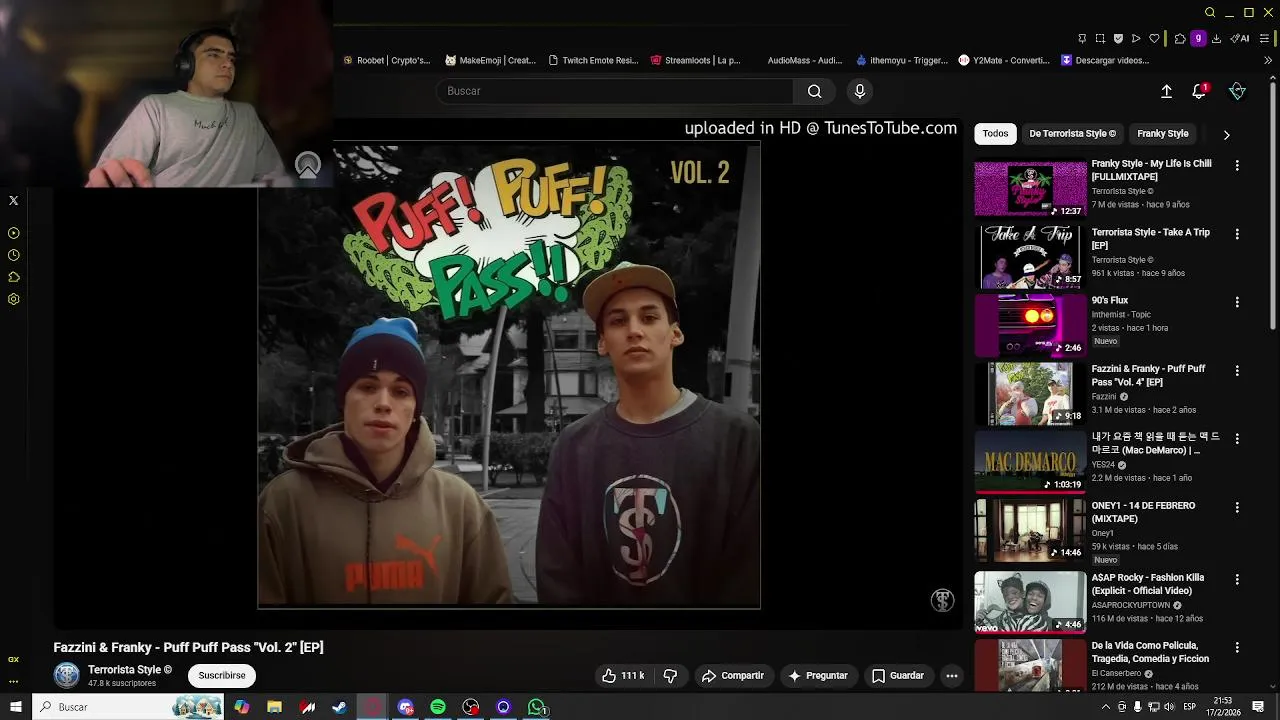Image resolution: width=1280 pixels, height=720 pixels.
Task: Dislike the video with thumbs-down
Action: coord(670,676)
